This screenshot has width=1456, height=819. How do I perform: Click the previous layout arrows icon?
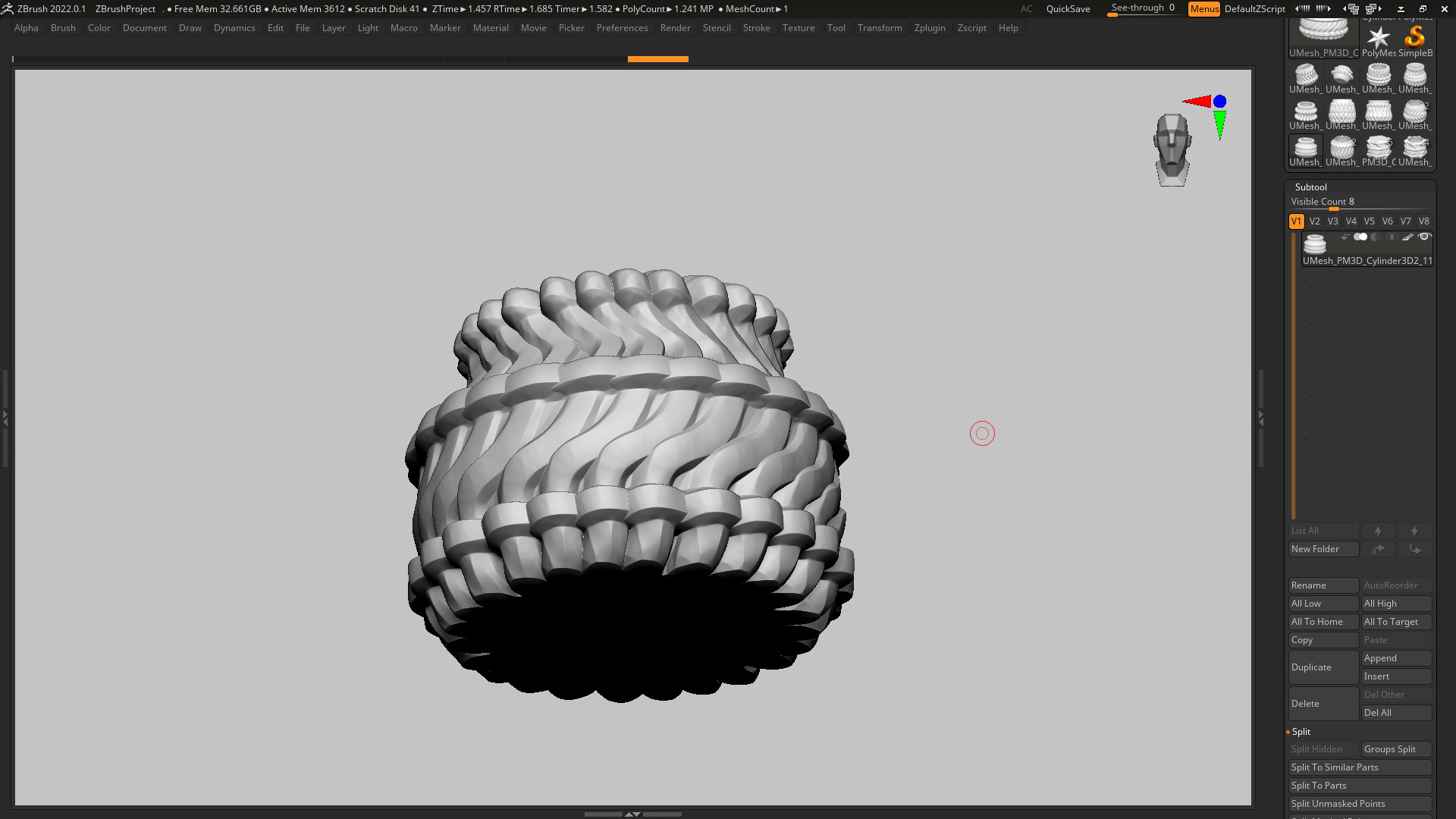(1303, 8)
